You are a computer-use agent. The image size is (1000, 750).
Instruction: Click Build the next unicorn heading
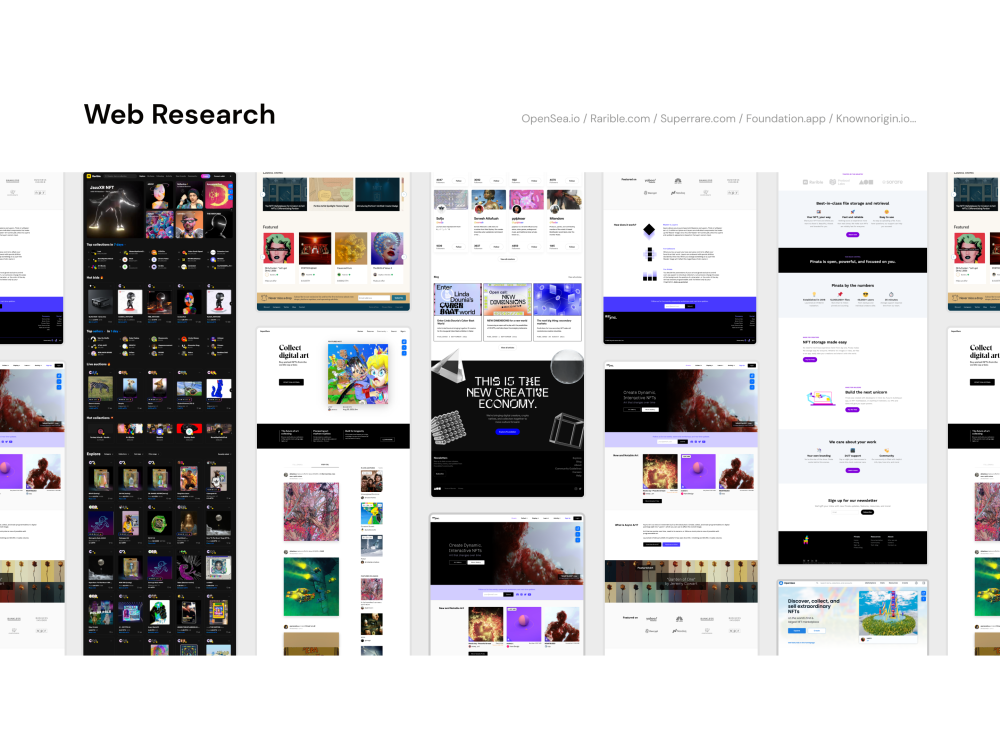coord(866,392)
